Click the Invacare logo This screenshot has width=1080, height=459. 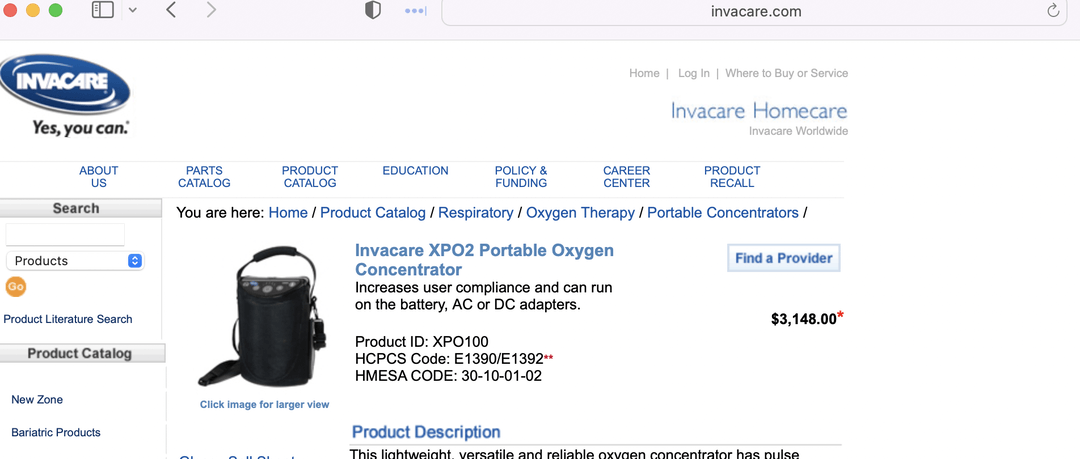65,96
